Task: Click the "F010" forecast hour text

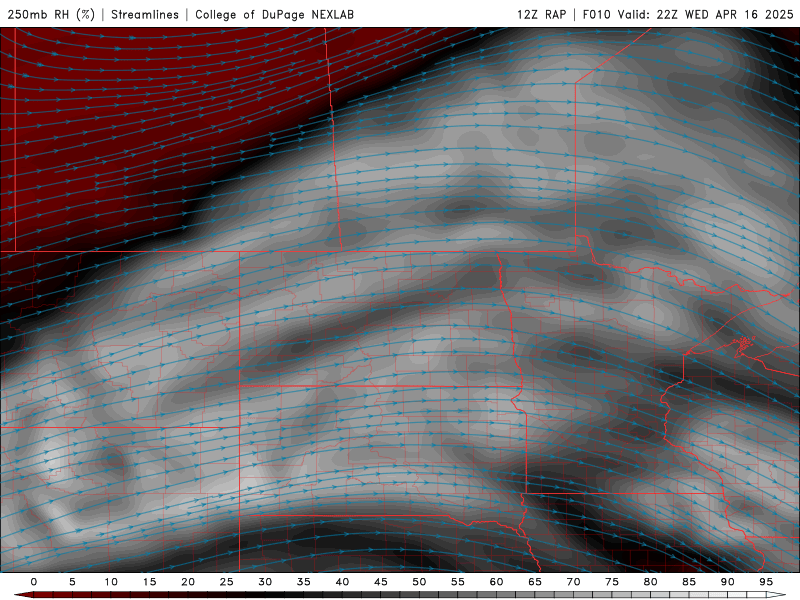Action: [596, 14]
